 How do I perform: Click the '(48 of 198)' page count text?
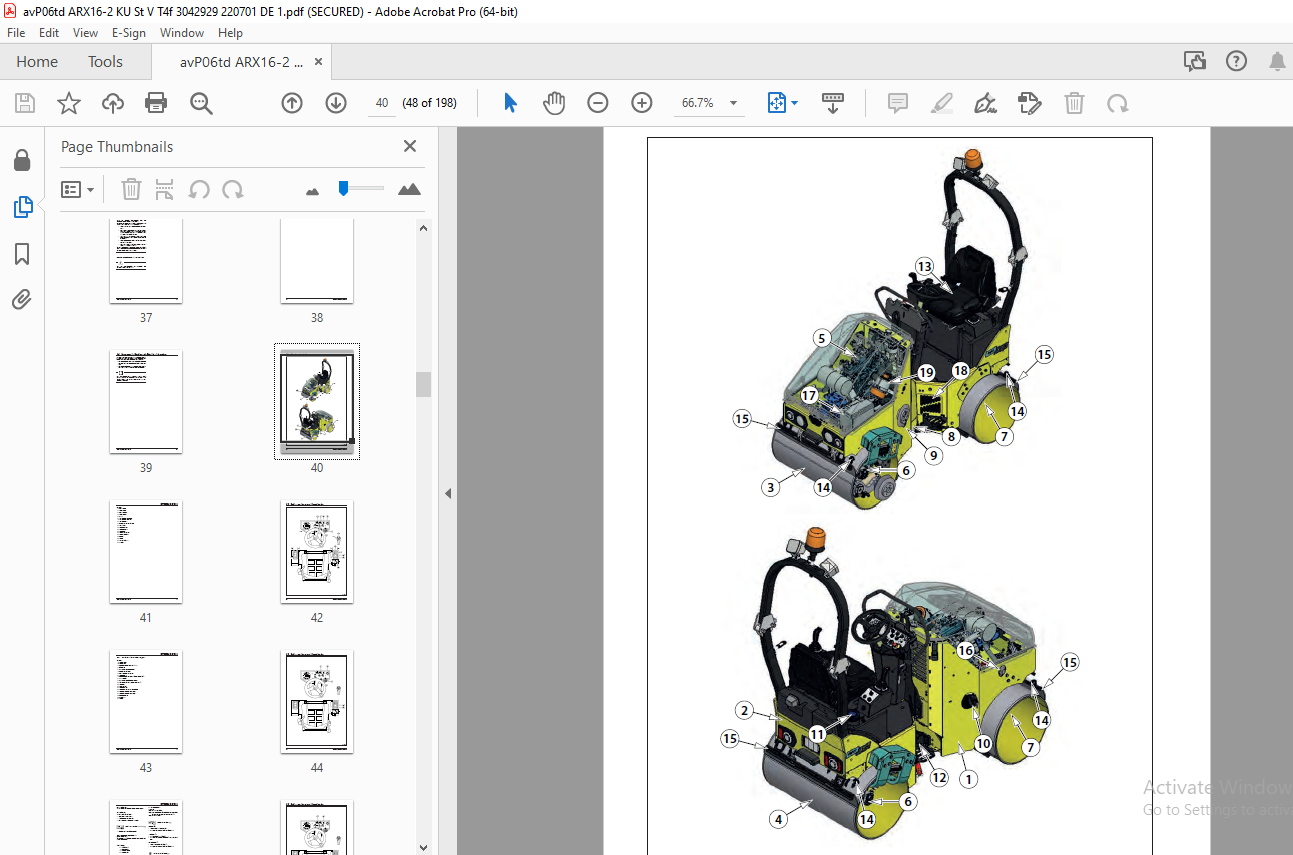tap(430, 103)
